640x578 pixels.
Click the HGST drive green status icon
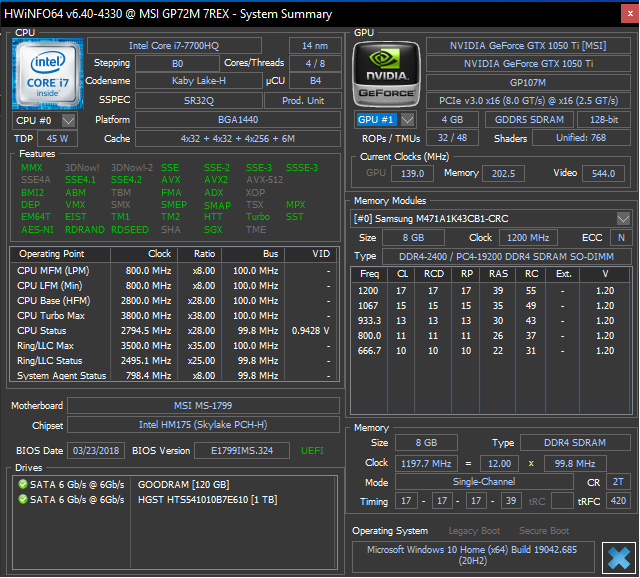pyautogui.click(x=23, y=499)
